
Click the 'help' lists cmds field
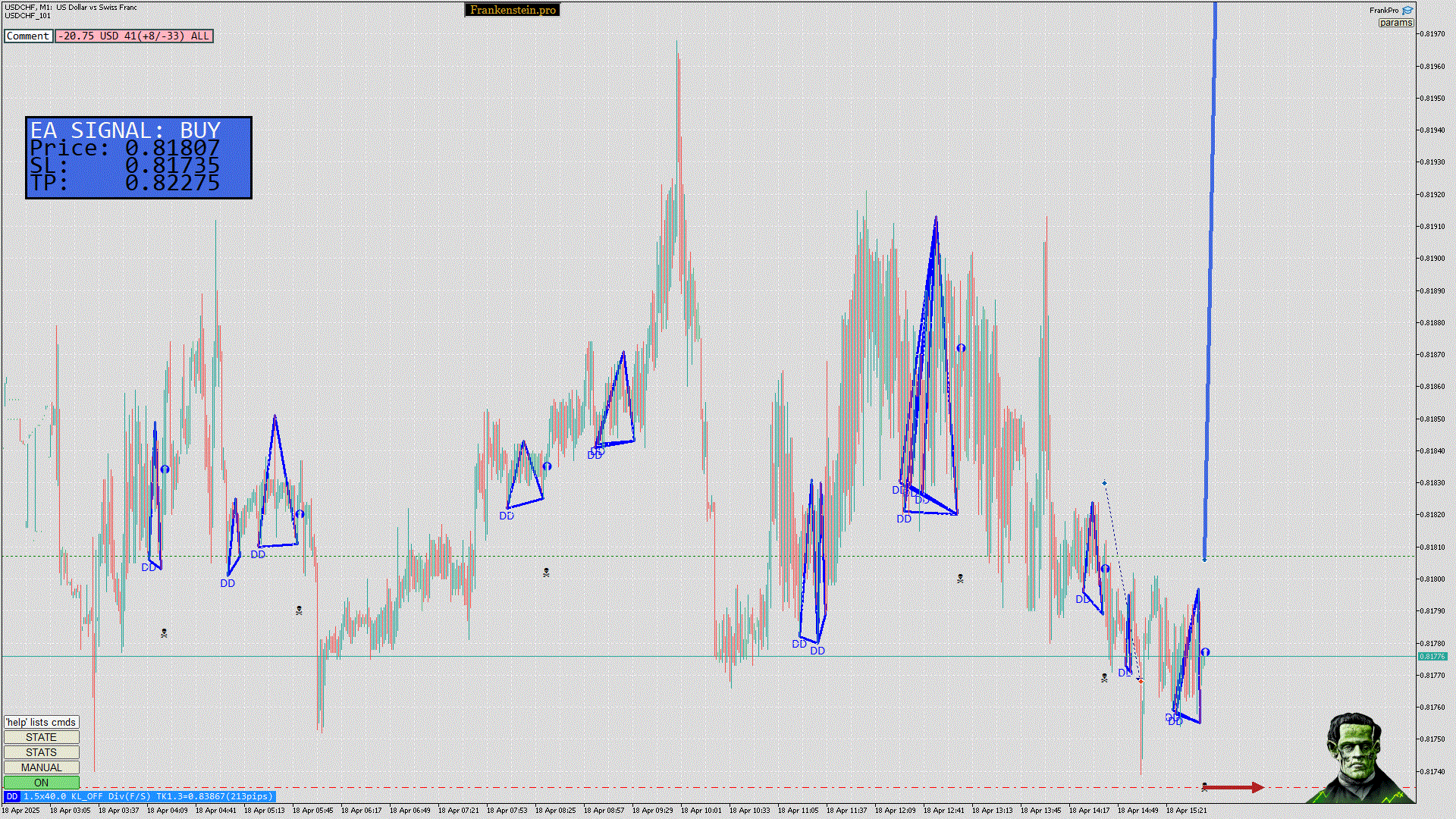[x=41, y=722]
